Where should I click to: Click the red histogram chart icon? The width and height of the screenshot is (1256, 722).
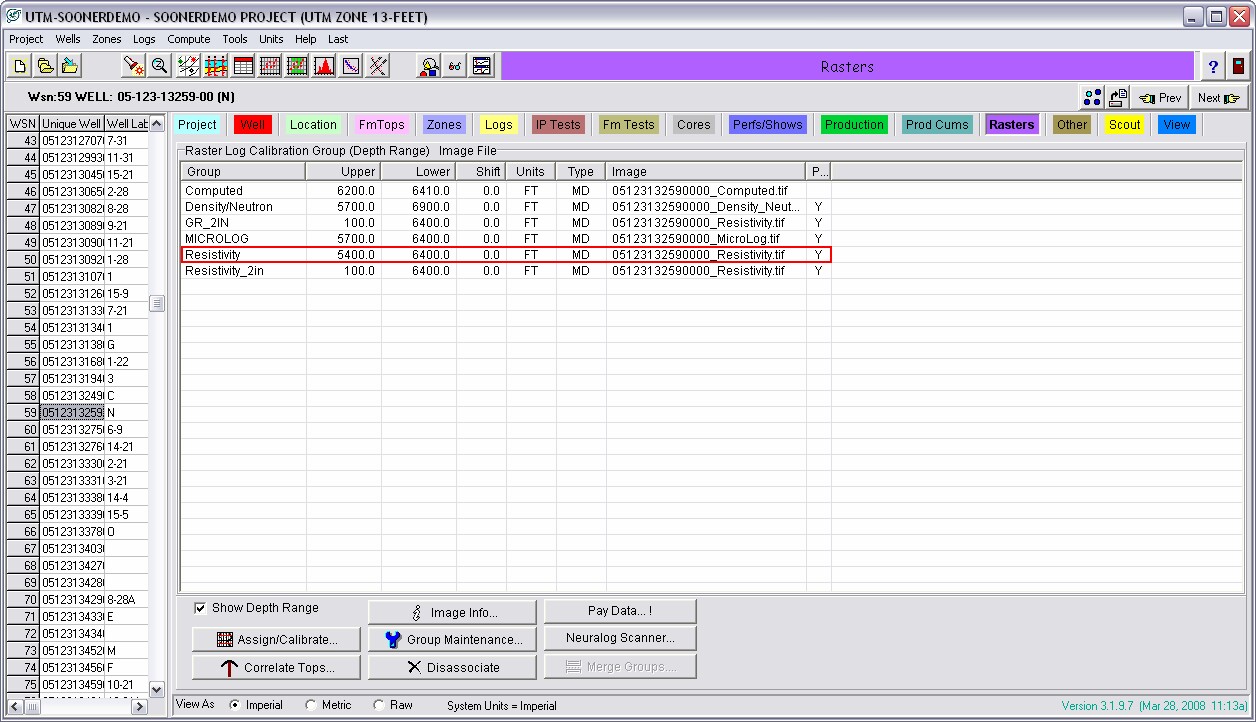(324, 66)
